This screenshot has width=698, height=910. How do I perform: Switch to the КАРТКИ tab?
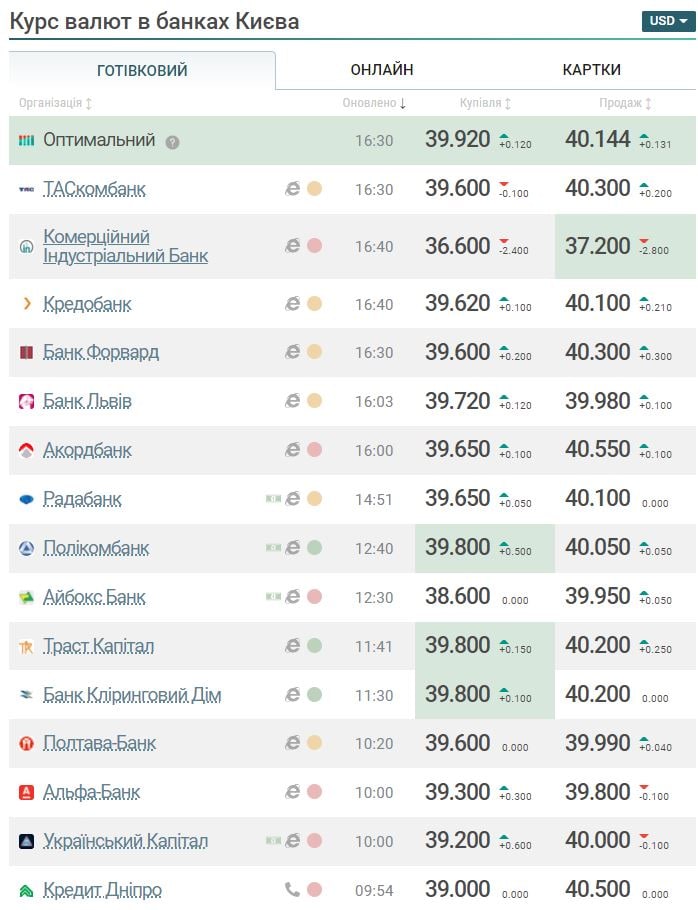[591, 70]
